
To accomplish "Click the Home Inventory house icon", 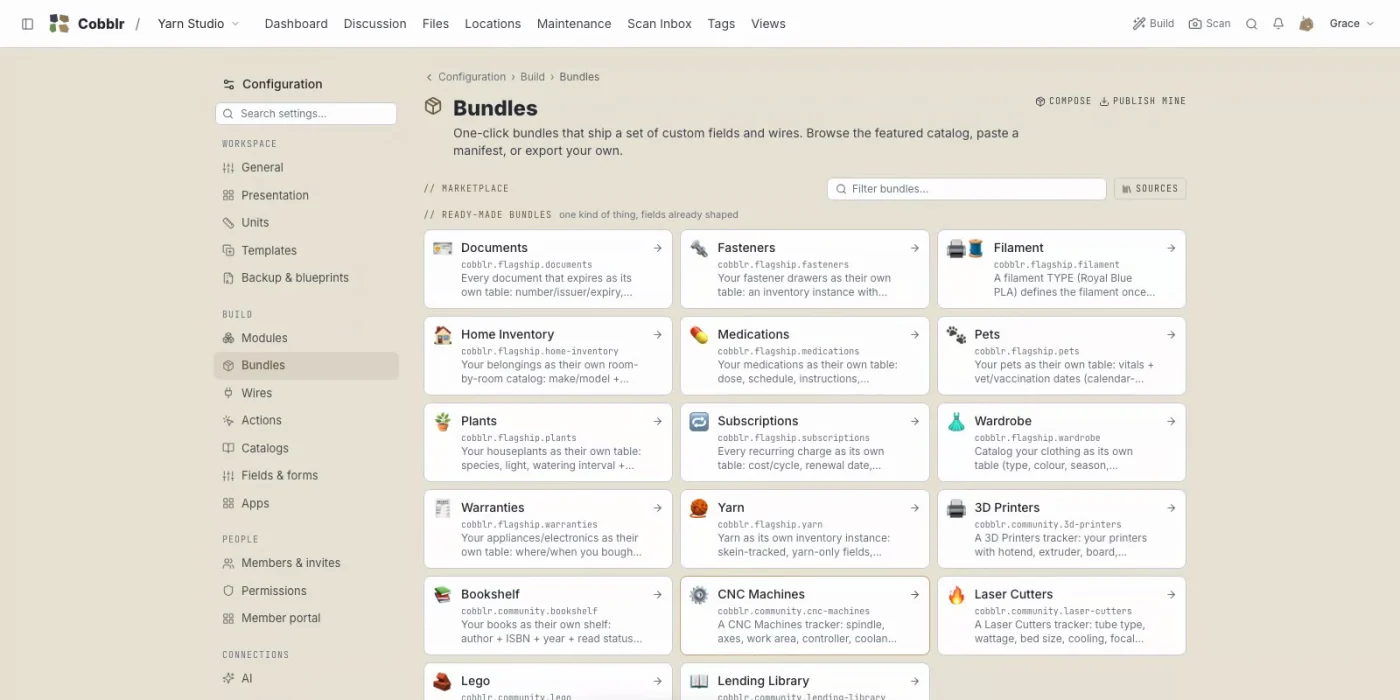I will click(x=443, y=335).
